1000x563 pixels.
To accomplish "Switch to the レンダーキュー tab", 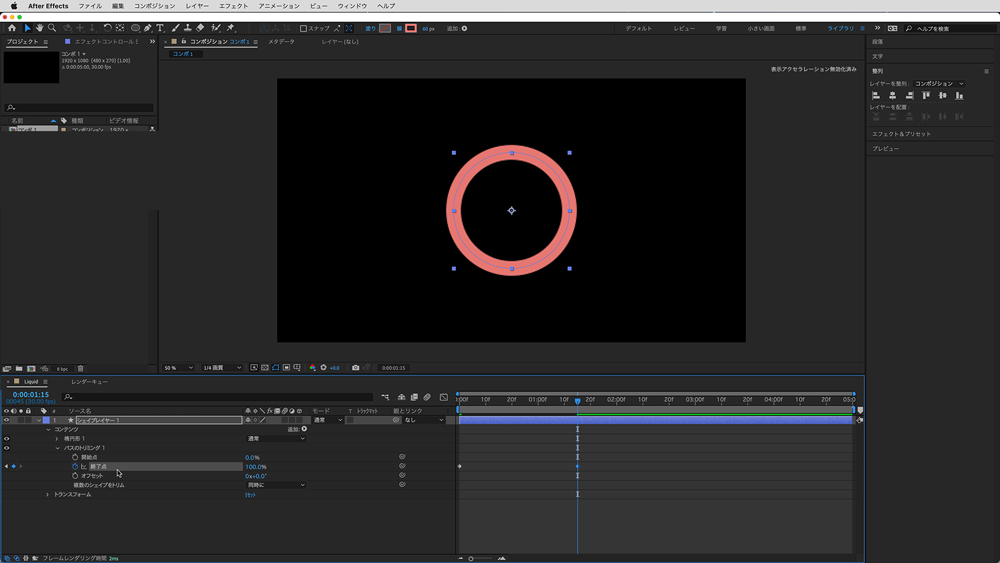I will click(x=89, y=382).
